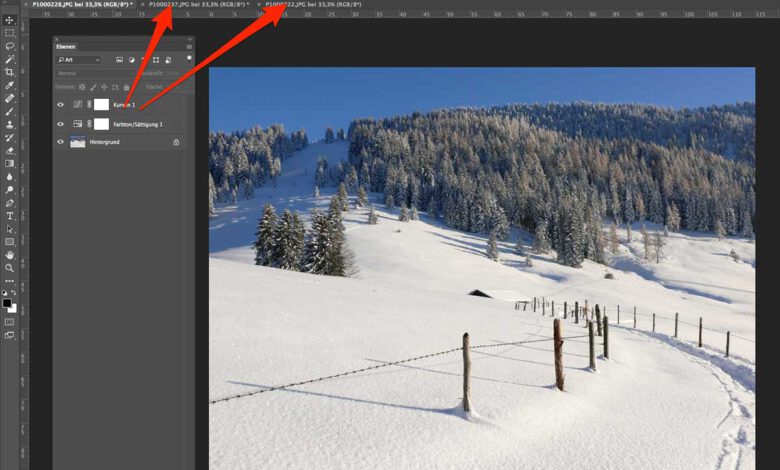Select the Rectangle shape tool
This screenshot has height=470, width=780.
point(9,242)
